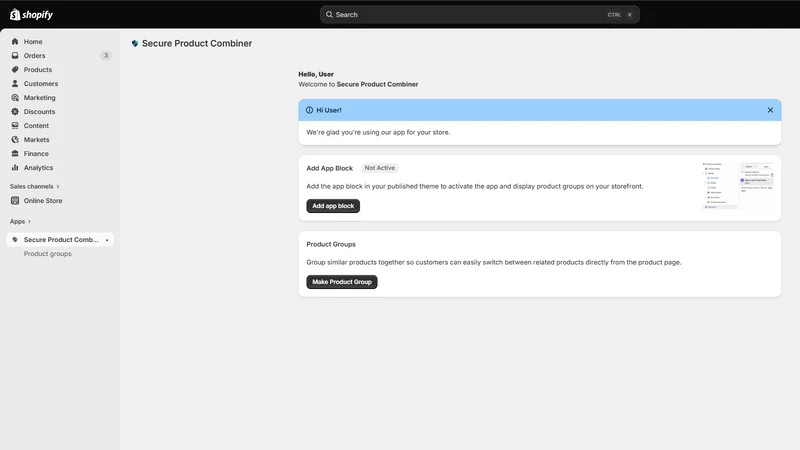The width and height of the screenshot is (800, 450).
Task: Click the 'Add App Block' card heading
Action: [x=330, y=168]
